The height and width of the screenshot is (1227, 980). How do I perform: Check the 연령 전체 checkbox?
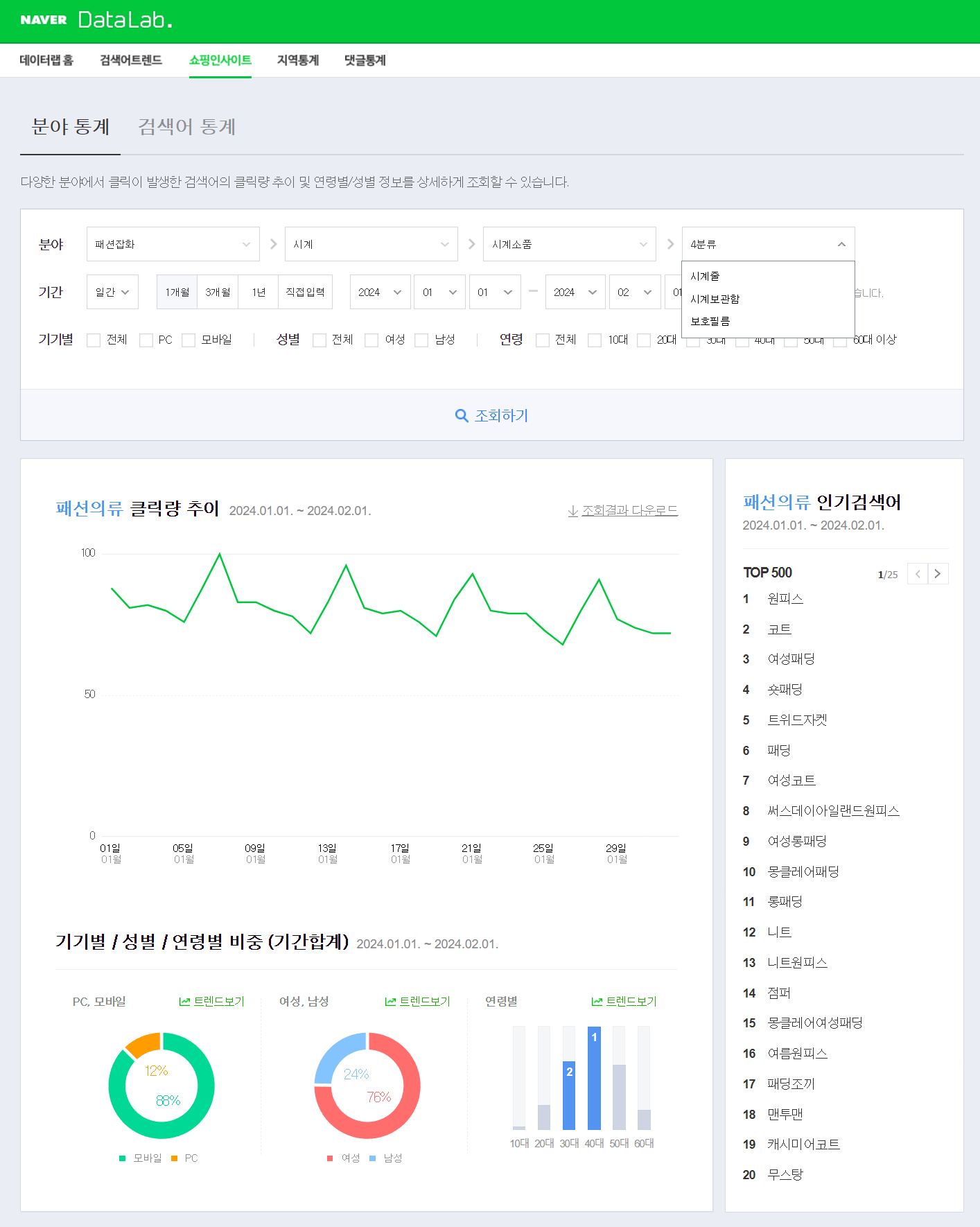click(543, 340)
